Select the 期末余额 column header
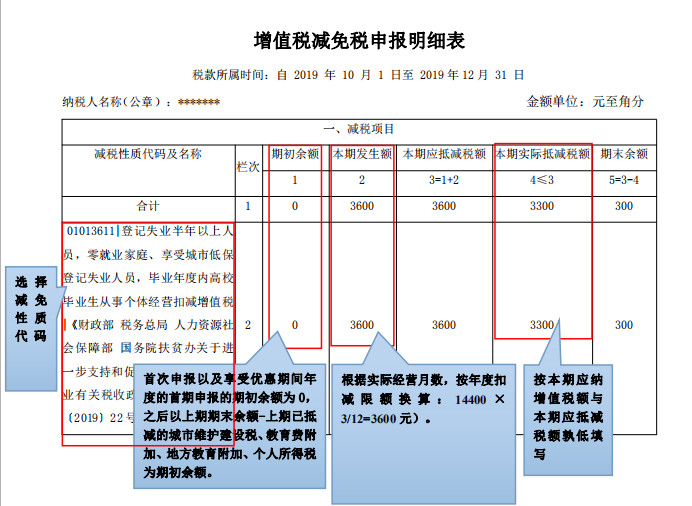 pyautogui.click(x=624, y=154)
